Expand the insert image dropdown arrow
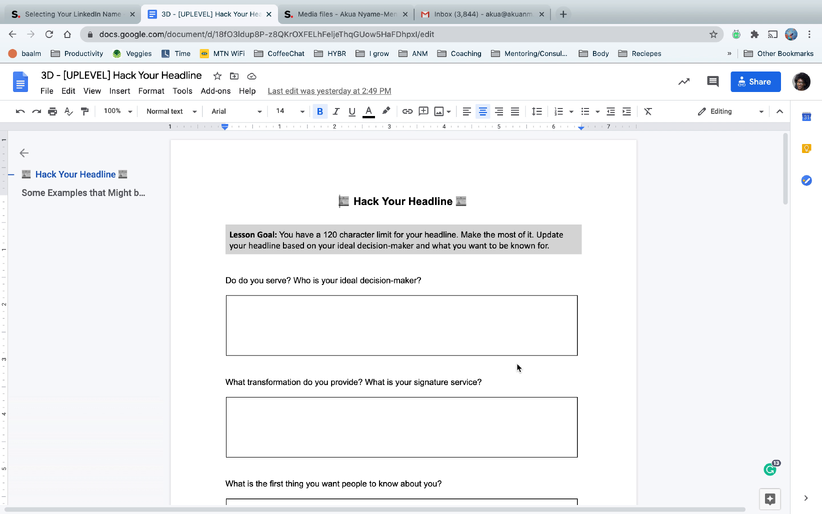This screenshot has height=514, width=822. (x=449, y=112)
